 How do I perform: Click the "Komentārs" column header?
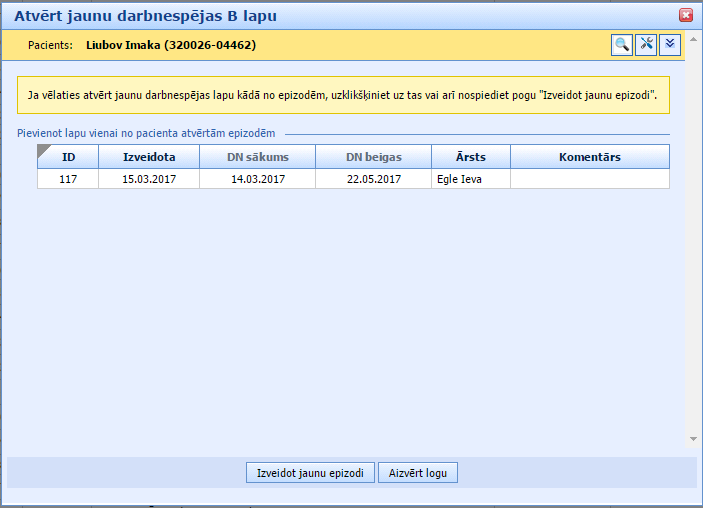(589, 157)
